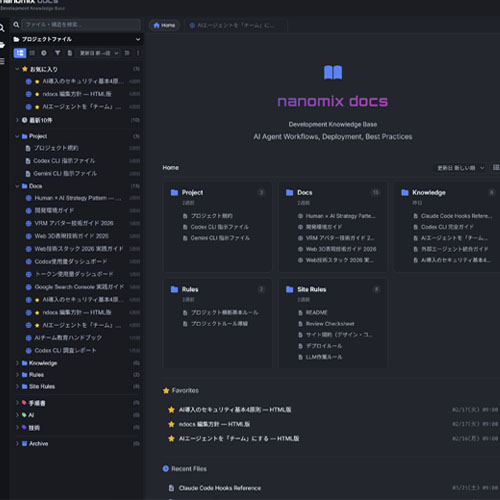Open AI導入のセキュリティ基本4原則 under Home Favorites
500x500 pixels.
pos(235,410)
